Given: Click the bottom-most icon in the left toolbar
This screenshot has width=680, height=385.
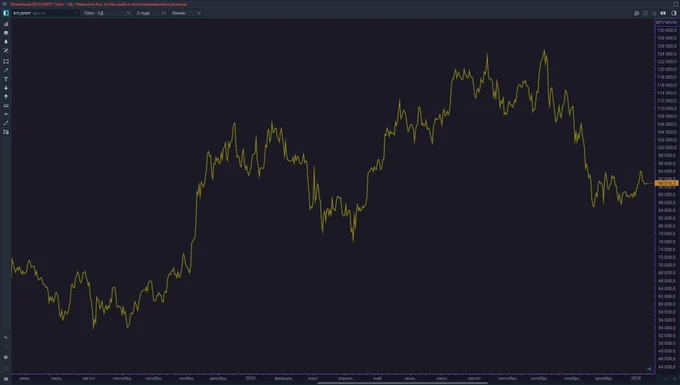Looking at the screenshot, I should pyautogui.click(x=6, y=378).
